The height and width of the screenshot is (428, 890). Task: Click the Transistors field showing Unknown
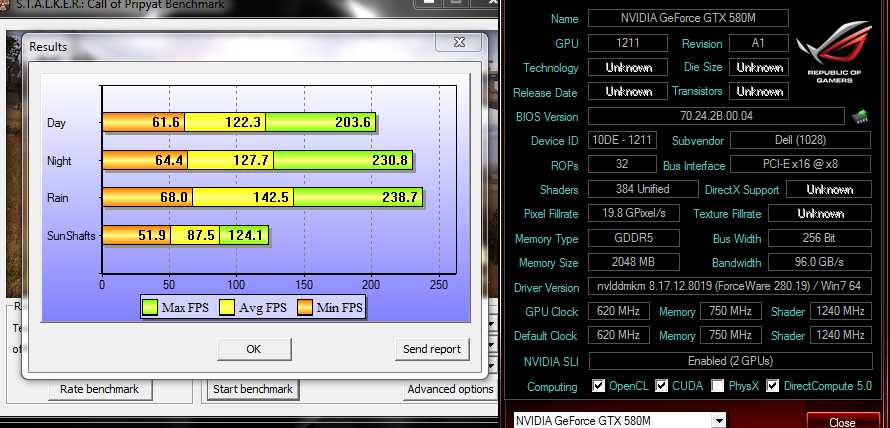(x=759, y=91)
